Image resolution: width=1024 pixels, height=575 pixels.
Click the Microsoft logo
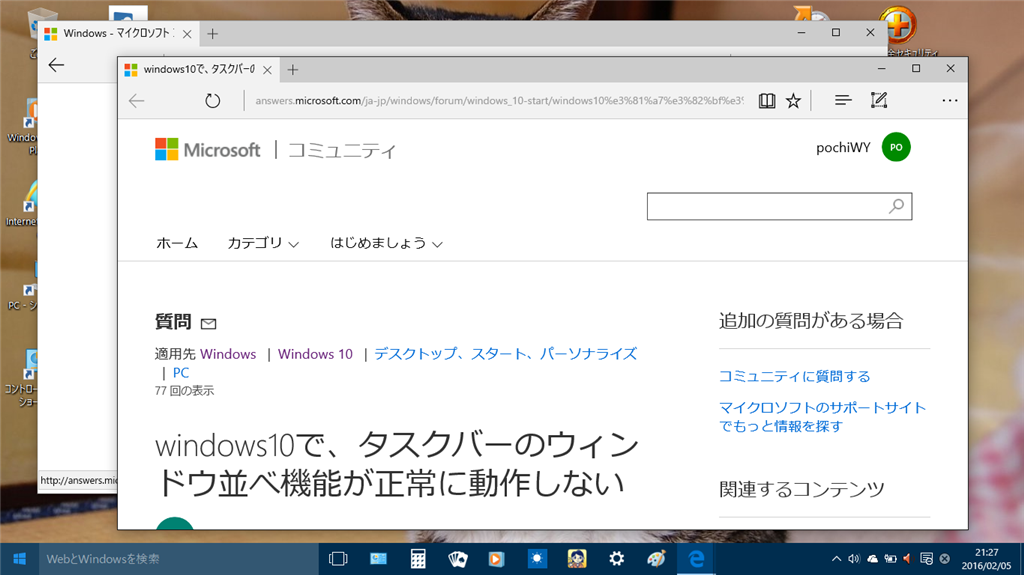[207, 150]
